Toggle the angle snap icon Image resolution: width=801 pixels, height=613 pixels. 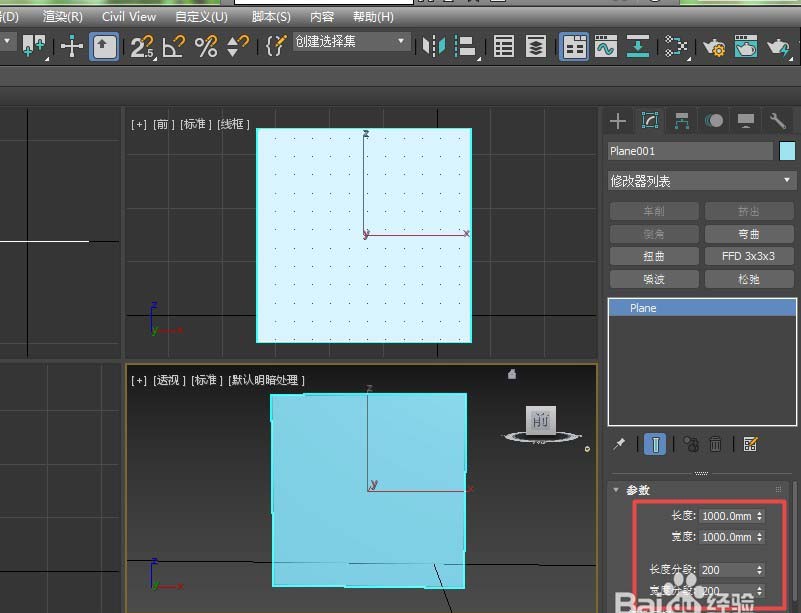(x=174, y=46)
